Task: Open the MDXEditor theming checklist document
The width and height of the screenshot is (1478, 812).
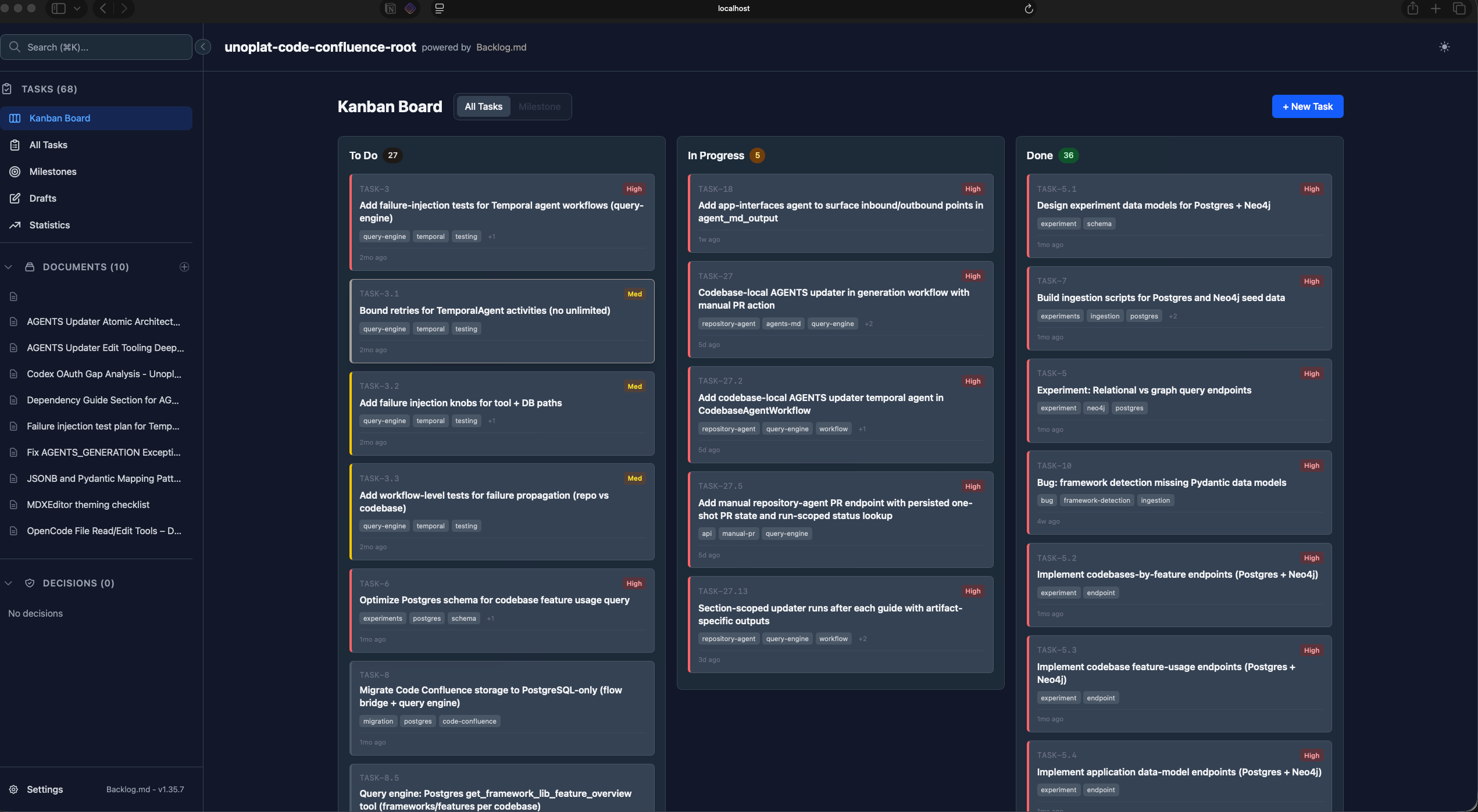Action: (88, 505)
